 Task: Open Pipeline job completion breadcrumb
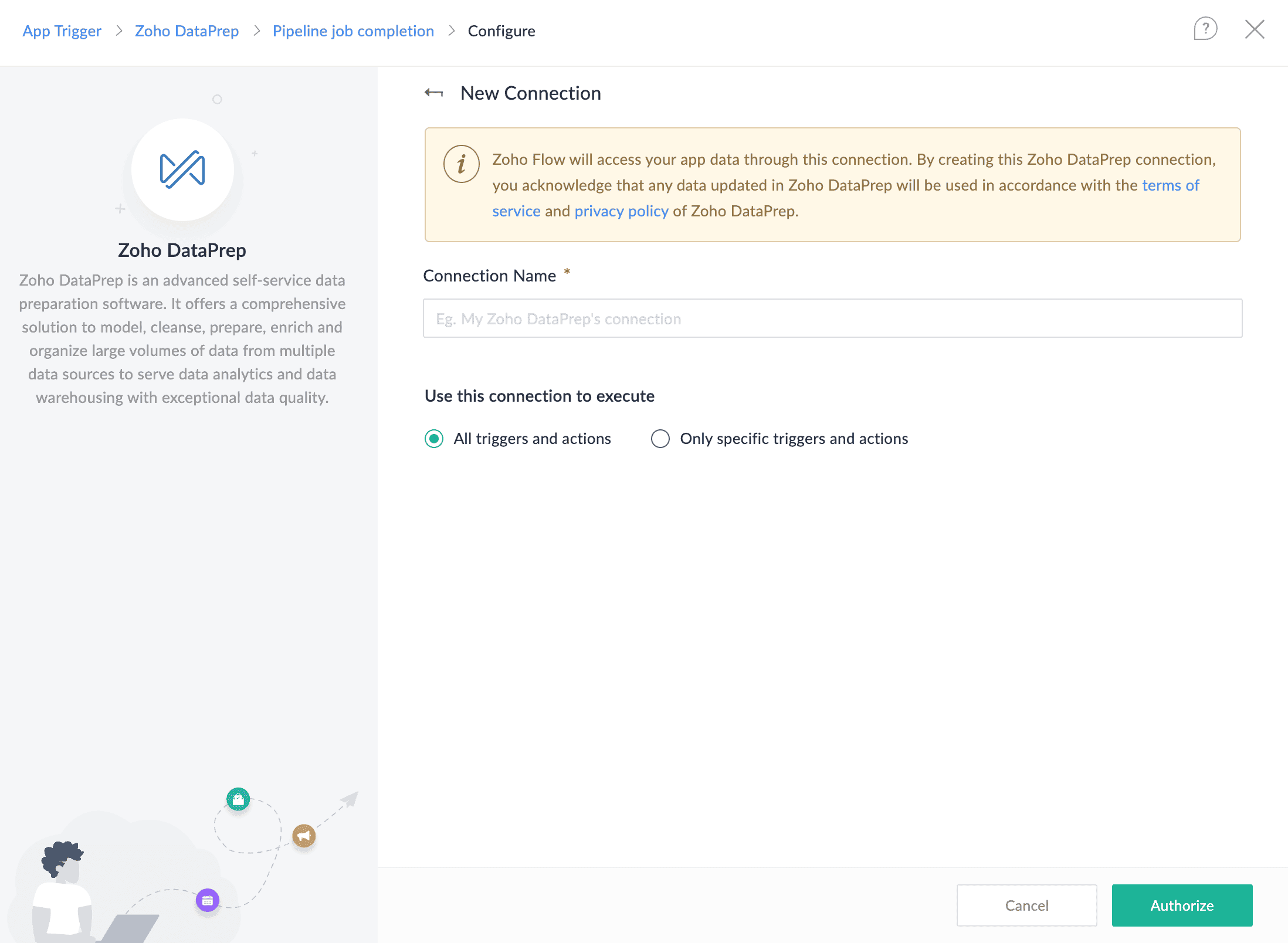point(353,31)
